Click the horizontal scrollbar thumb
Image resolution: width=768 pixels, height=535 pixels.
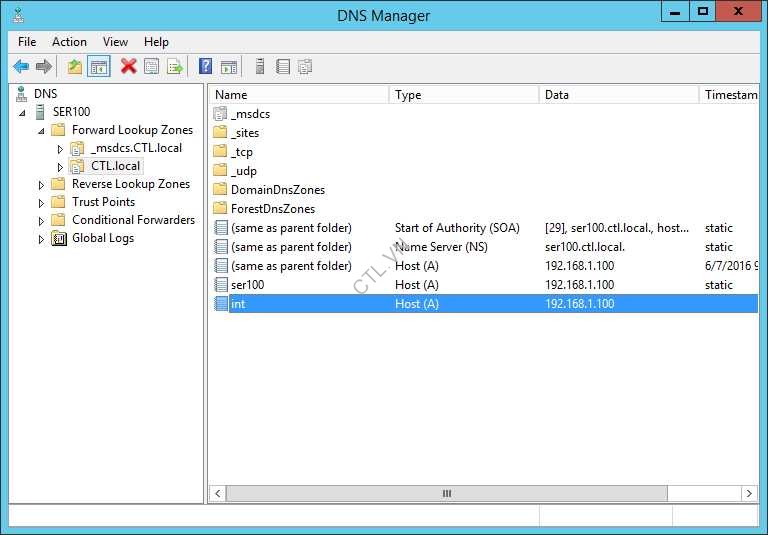pos(446,493)
